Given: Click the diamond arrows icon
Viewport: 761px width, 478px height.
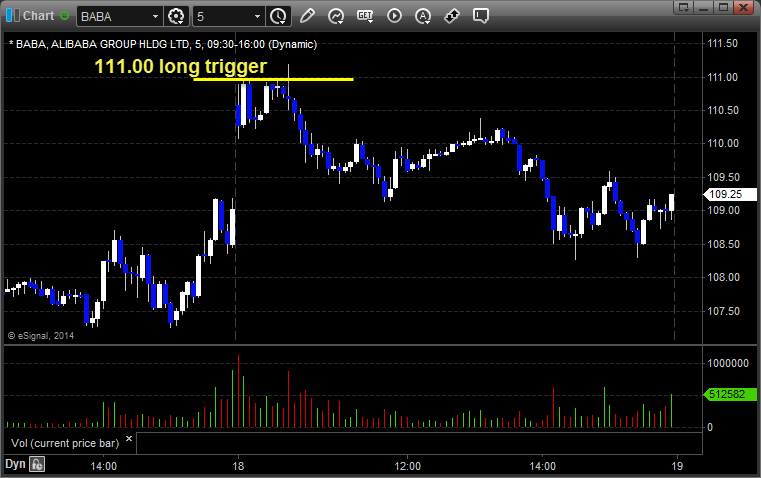Looking at the screenshot, I should [452, 16].
